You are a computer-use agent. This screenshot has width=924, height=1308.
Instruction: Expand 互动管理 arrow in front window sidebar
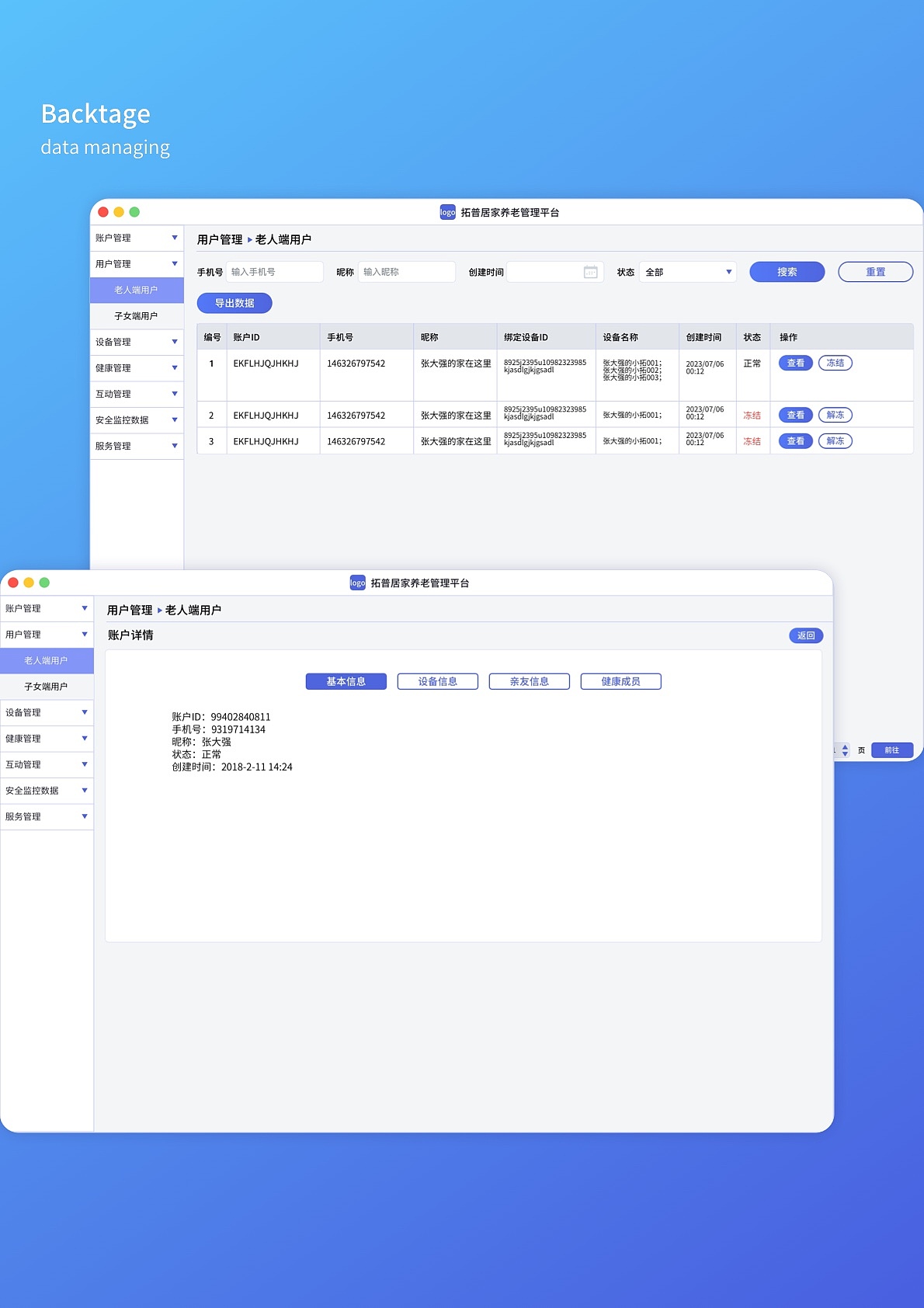(85, 764)
